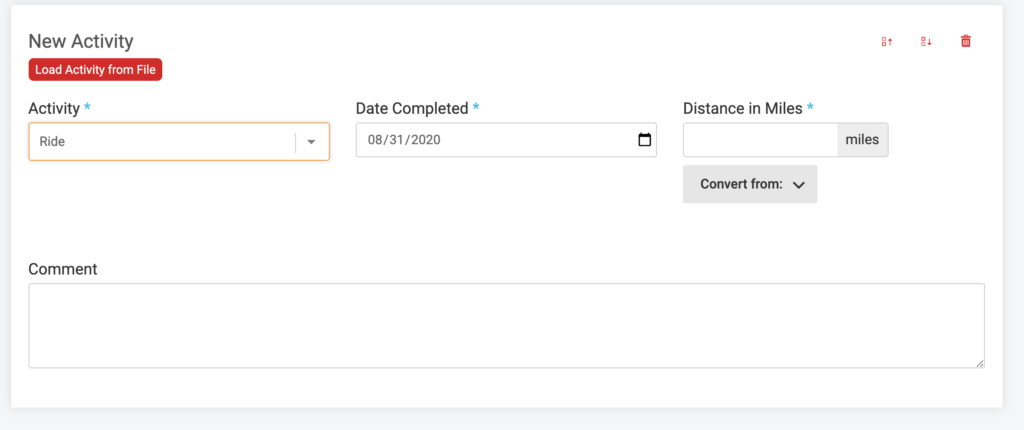Click the Load Activity from File button
This screenshot has height=430, width=1024.
pyautogui.click(x=95, y=70)
